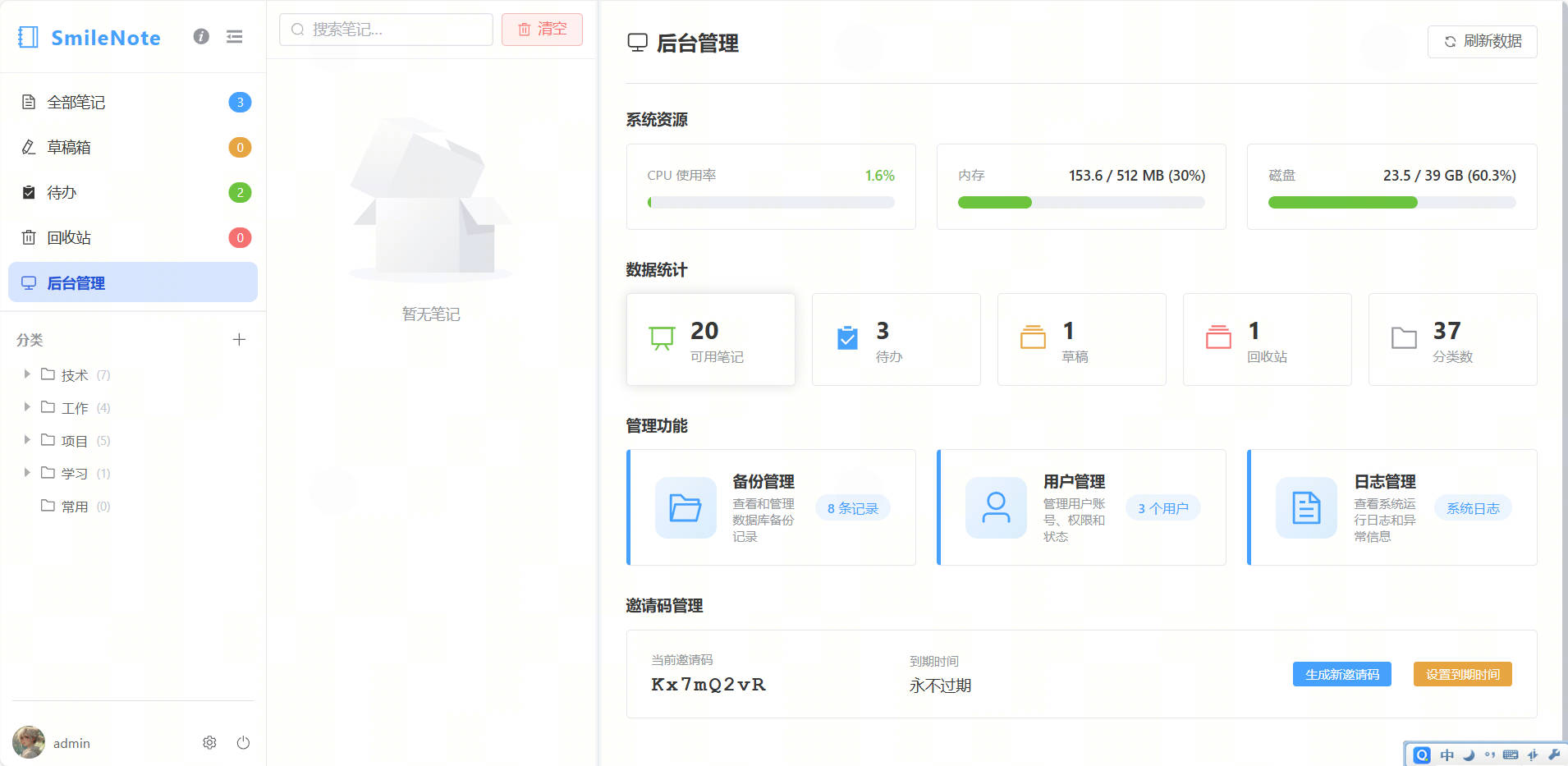Add a new category with the plus icon
This screenshot has width=1568, height=766.
pos(239,339)
